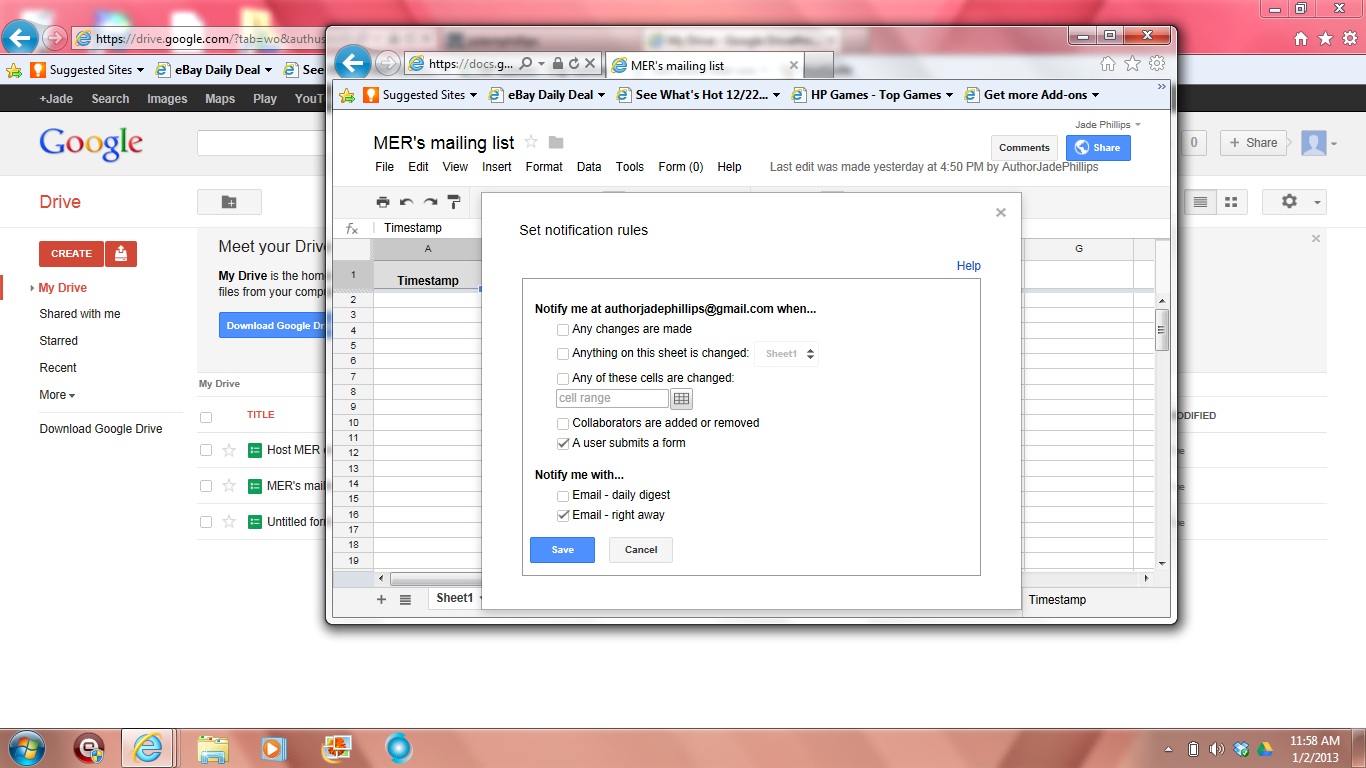This screenshot has width=1366, height=768.
Task: Click the folder icon beside document title
Action: (556, 142)
